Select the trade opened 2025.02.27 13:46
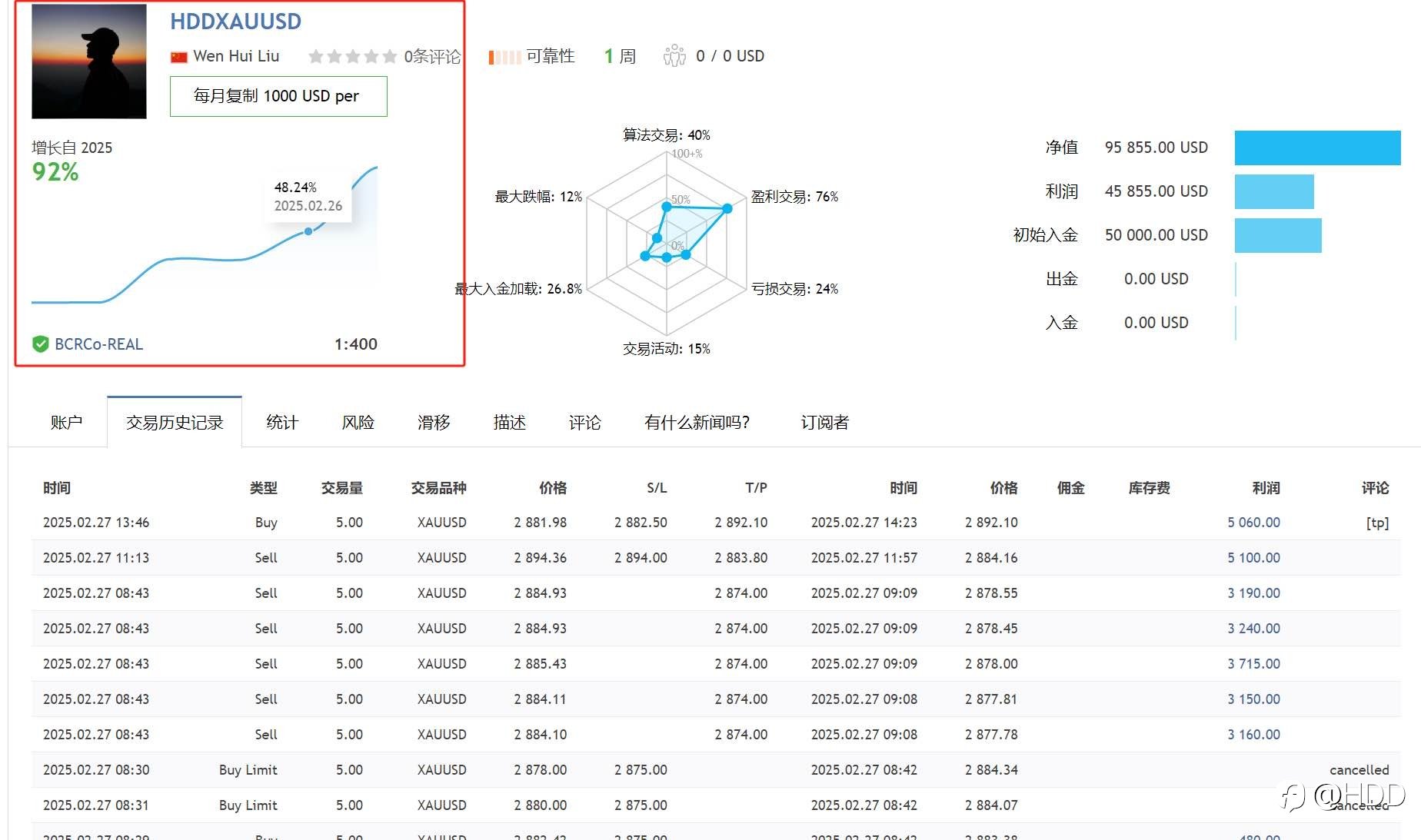This screenshot has height=840, width=1421. pos(715,522)
